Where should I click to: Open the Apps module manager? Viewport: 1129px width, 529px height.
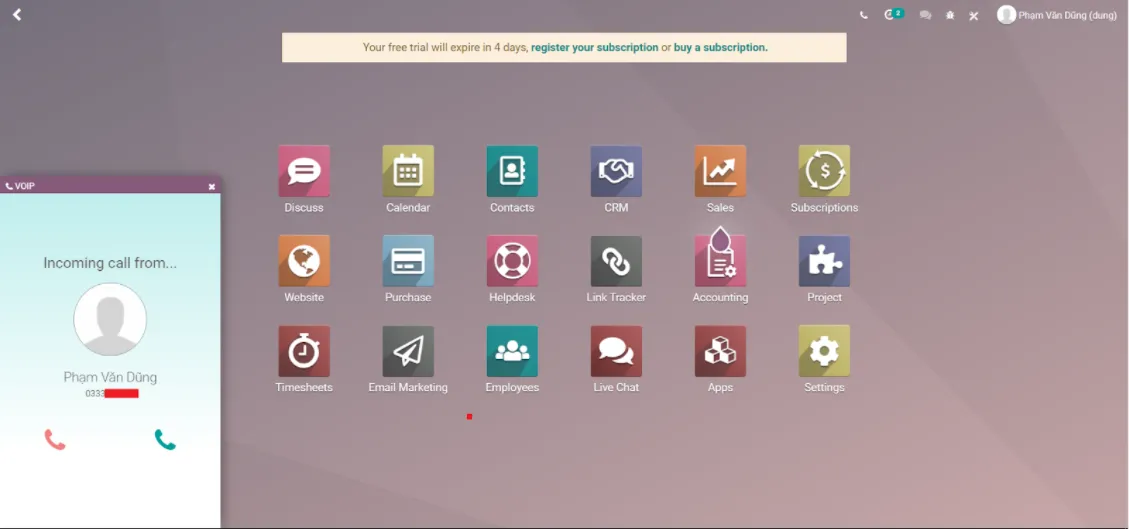(720, 351)
